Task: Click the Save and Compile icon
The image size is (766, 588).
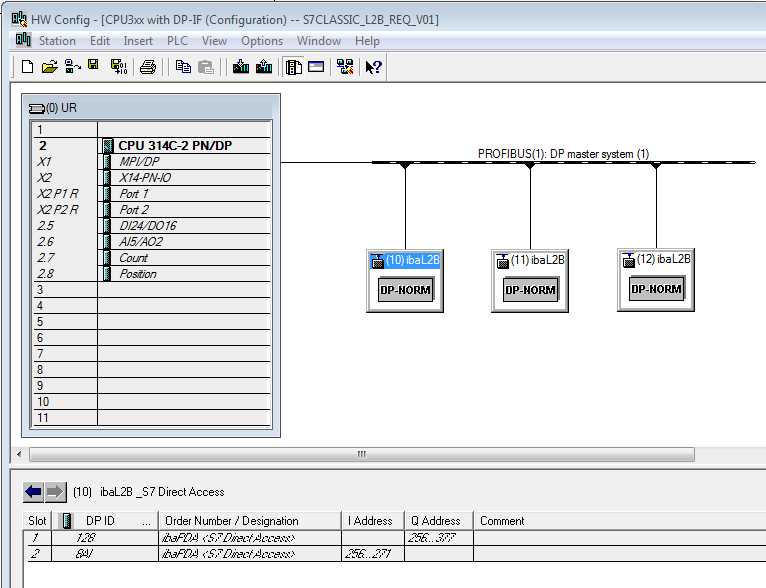Action: 118,67
